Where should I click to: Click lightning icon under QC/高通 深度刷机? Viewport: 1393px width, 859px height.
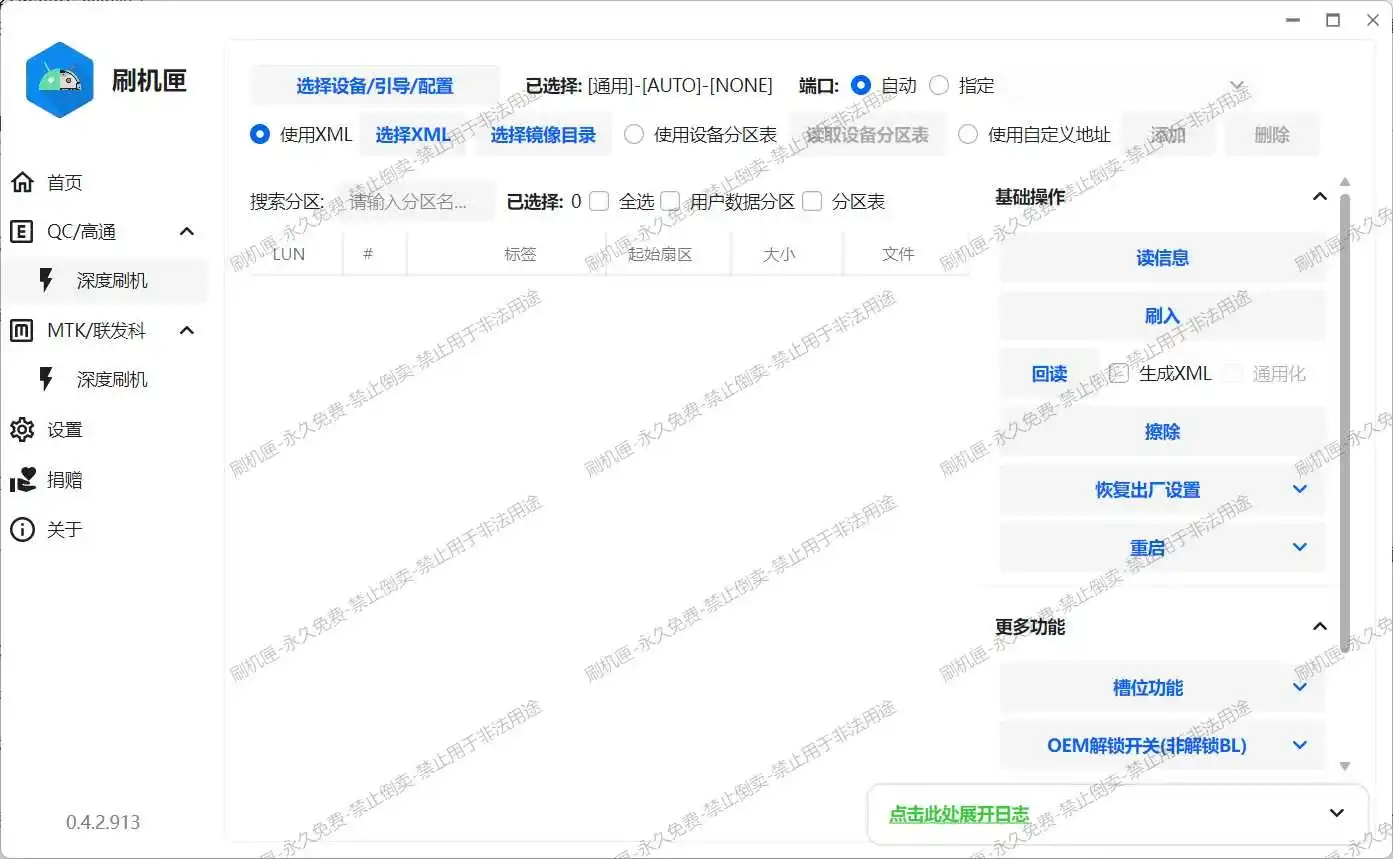(46, 281)
